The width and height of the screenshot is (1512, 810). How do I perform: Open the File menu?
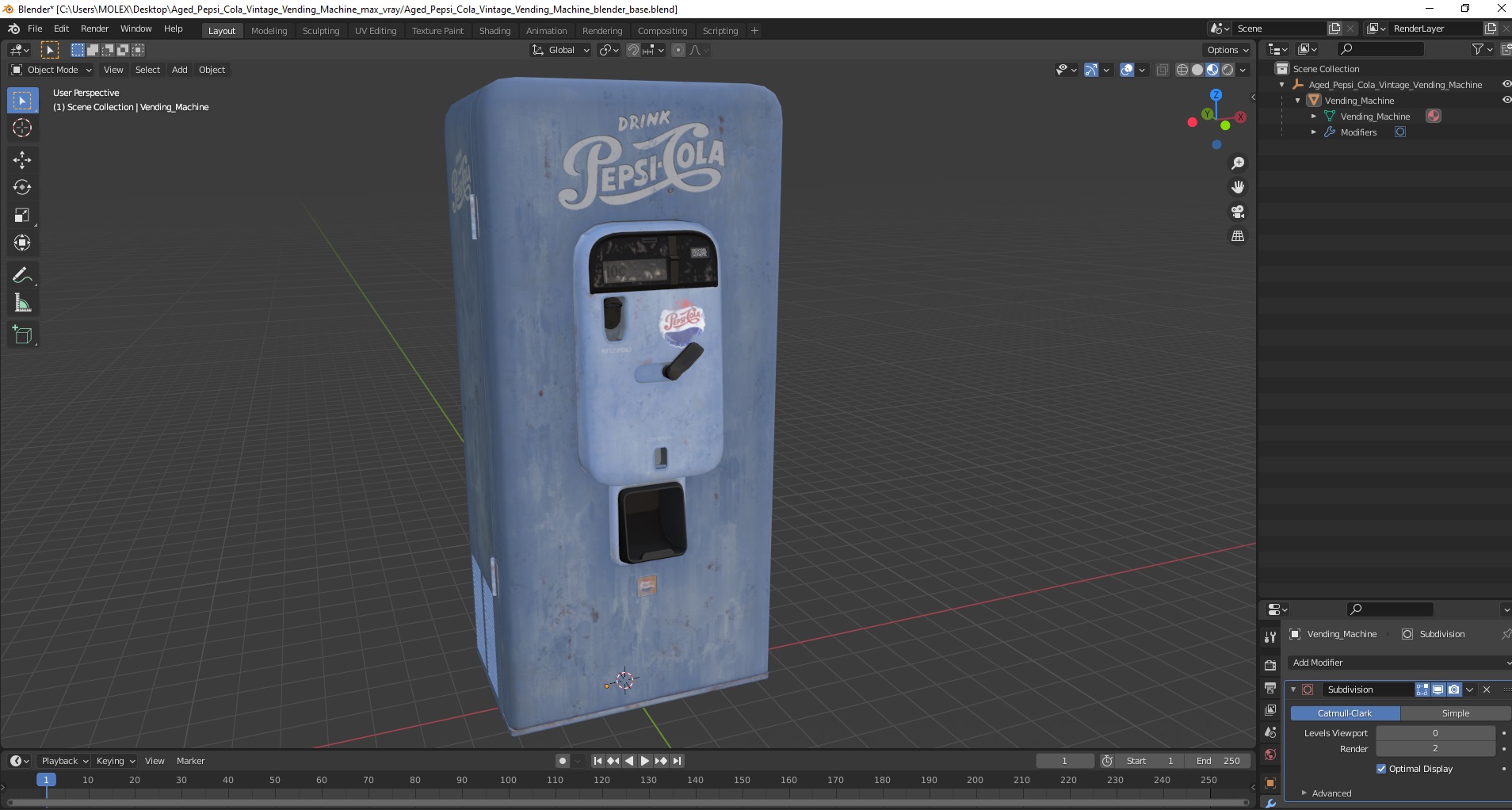point(35,29)
